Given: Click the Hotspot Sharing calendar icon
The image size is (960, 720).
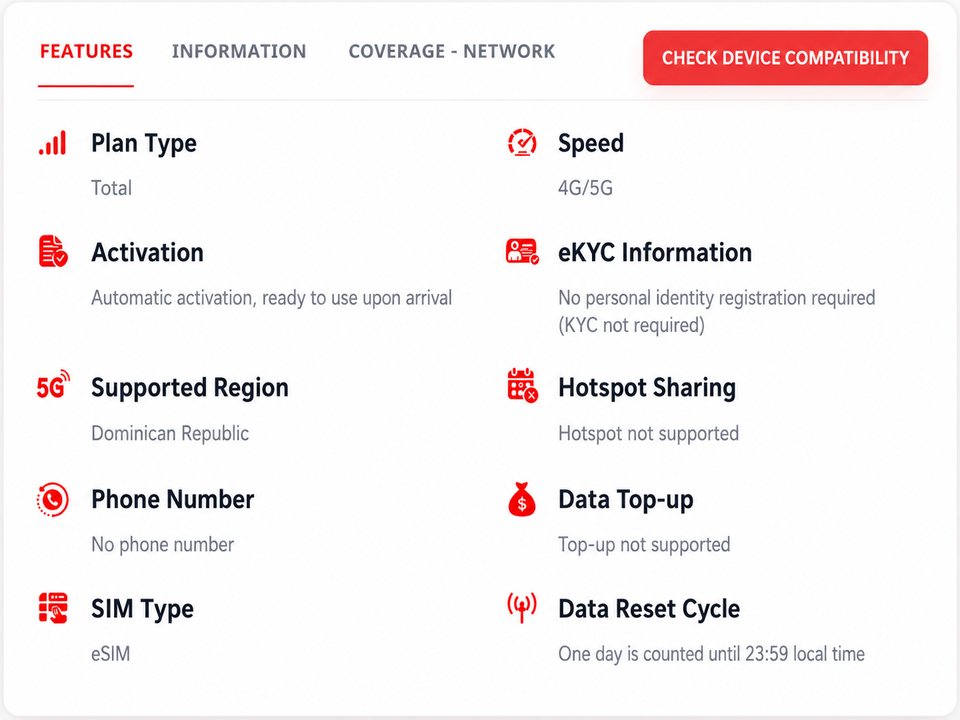Looking at the screenshot, I should [x=522, y=385].
